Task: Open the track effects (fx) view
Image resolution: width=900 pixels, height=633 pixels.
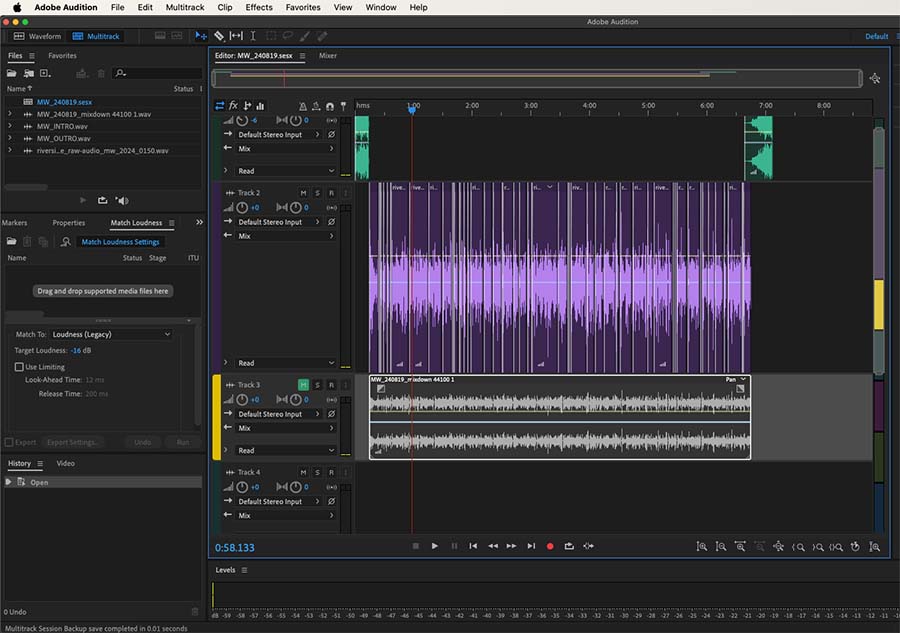Action: pyautogui.click(x=233, y=105)
